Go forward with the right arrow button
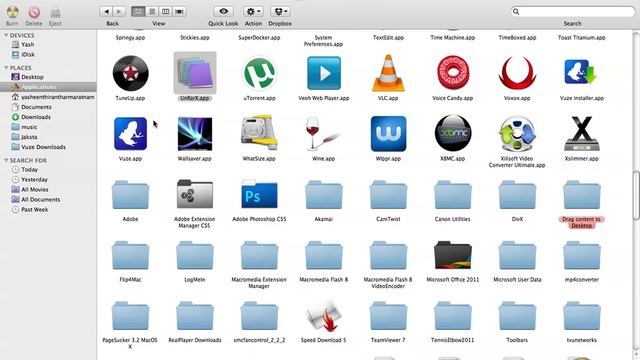The image size is (640, 360). pyautogui.click(x=119, y=11)
